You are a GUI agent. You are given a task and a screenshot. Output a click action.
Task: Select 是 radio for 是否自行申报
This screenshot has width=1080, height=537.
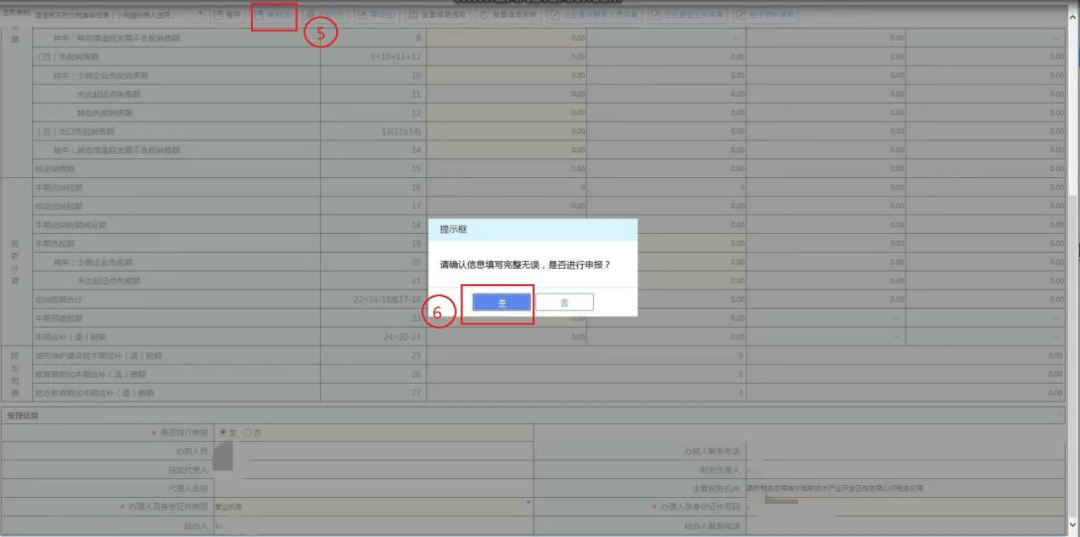(222, 433)
